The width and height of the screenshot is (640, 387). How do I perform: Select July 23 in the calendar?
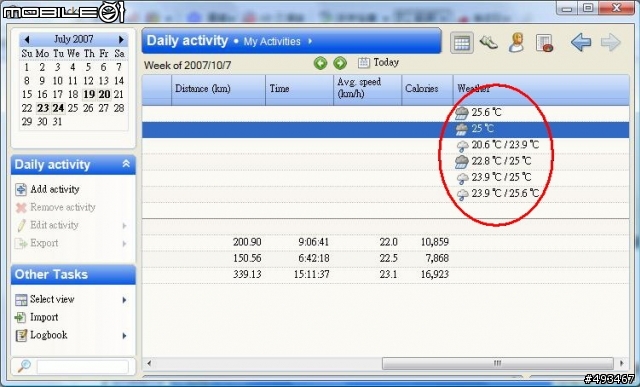coord(43,108)
